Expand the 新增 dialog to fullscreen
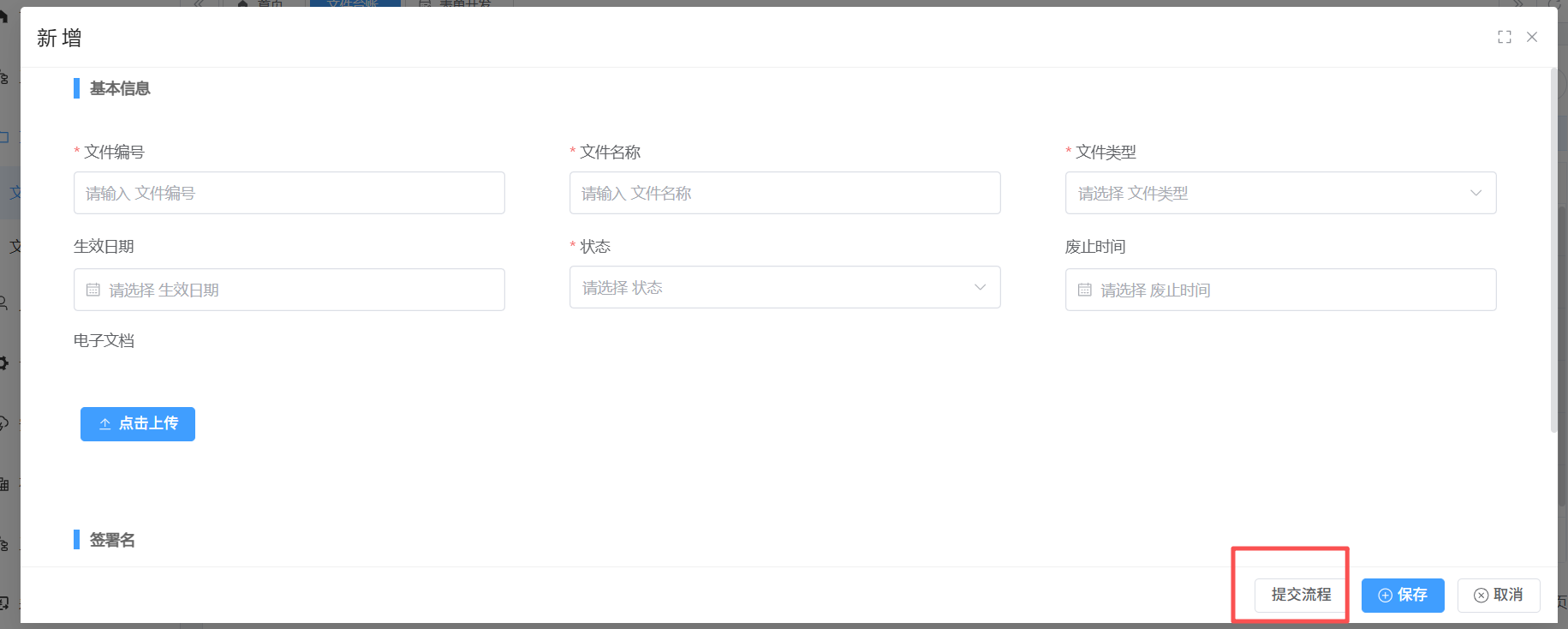The width and height of the screenshot is (1568, 629). pos(1504,37)
